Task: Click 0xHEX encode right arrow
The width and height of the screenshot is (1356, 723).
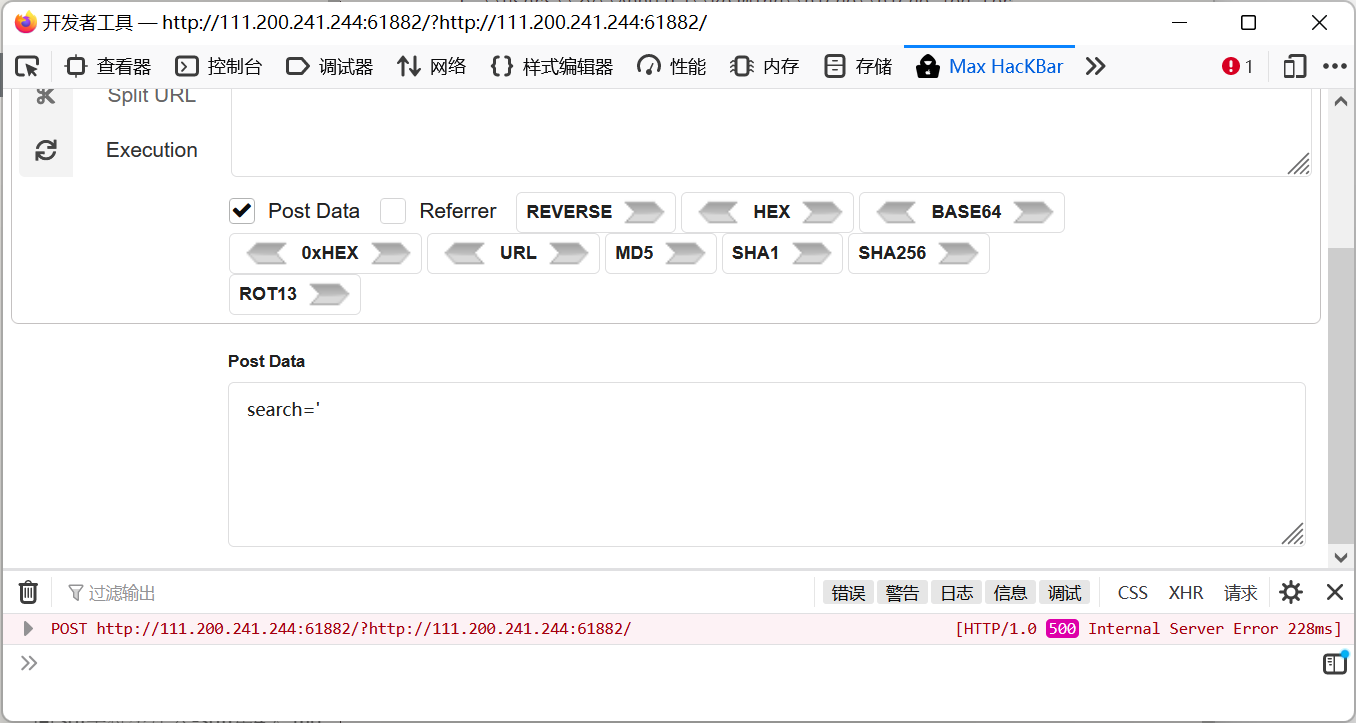Action: coord(390,253)
